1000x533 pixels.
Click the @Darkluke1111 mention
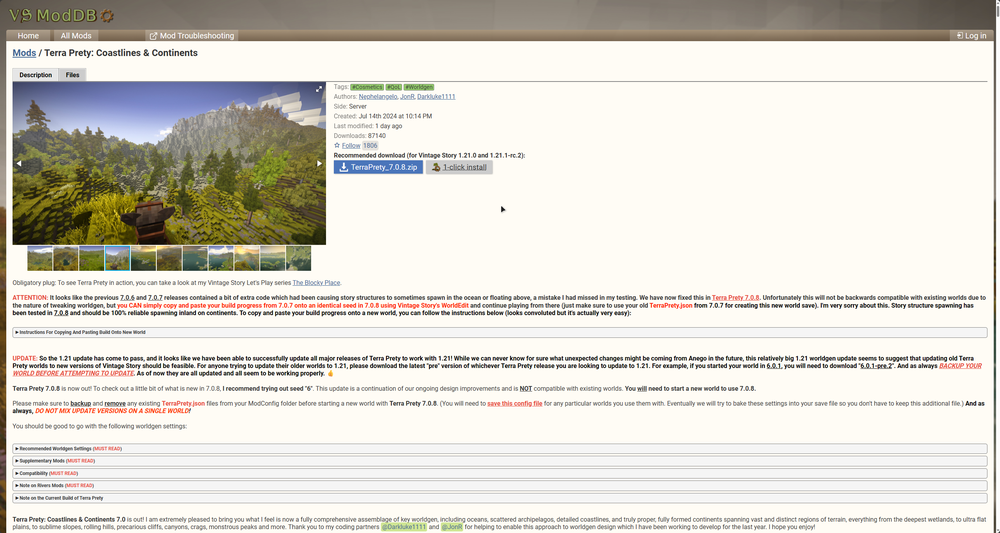pyautogui.click(x=404, y=527)
